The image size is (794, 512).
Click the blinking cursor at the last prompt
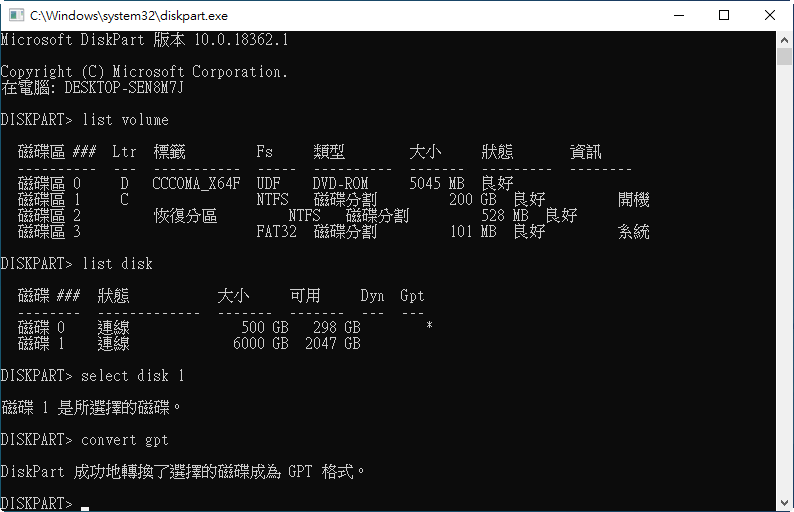tap(85, 508)
